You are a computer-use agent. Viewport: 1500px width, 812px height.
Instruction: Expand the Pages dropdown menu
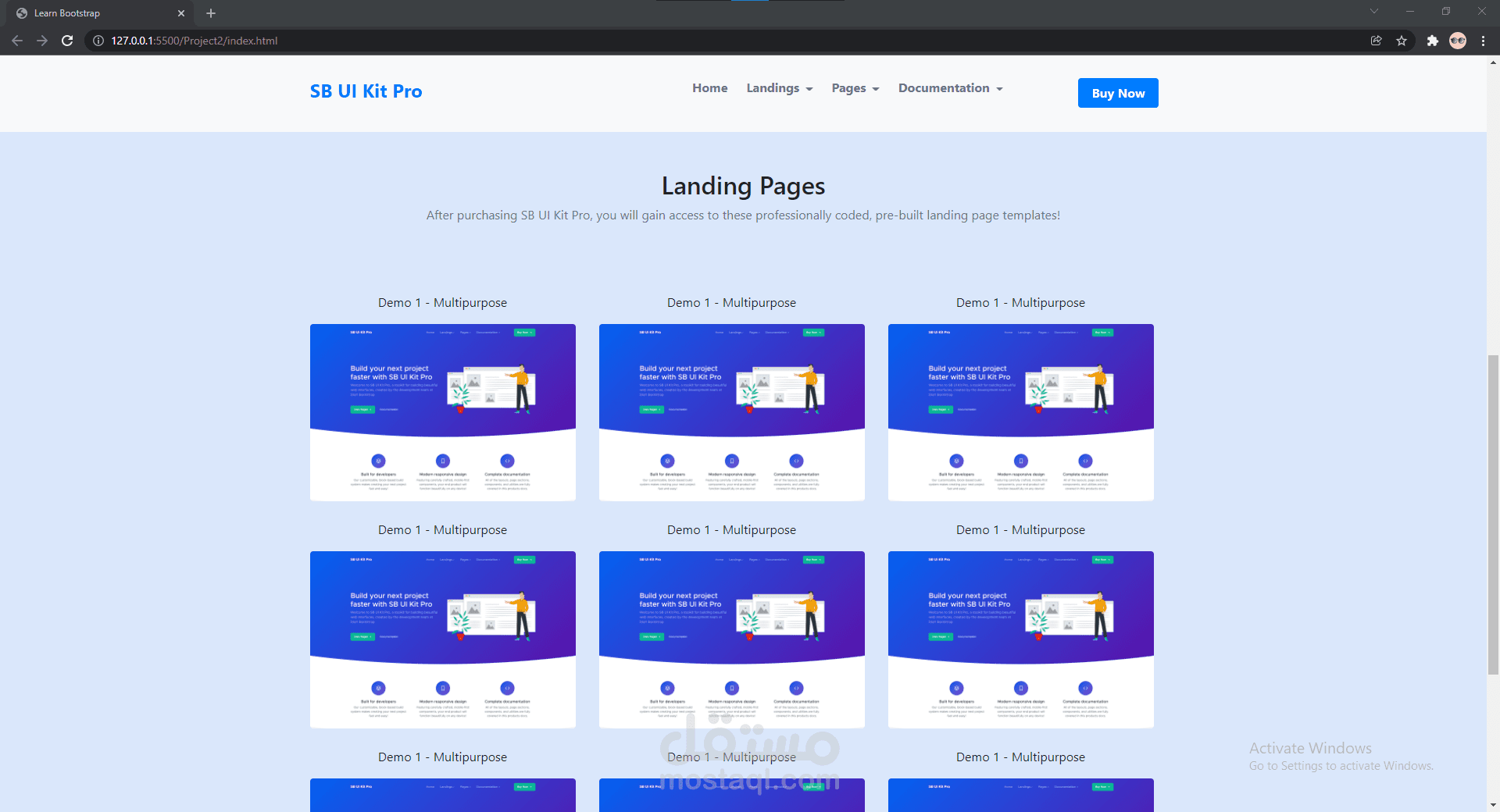tap(855, 88)
